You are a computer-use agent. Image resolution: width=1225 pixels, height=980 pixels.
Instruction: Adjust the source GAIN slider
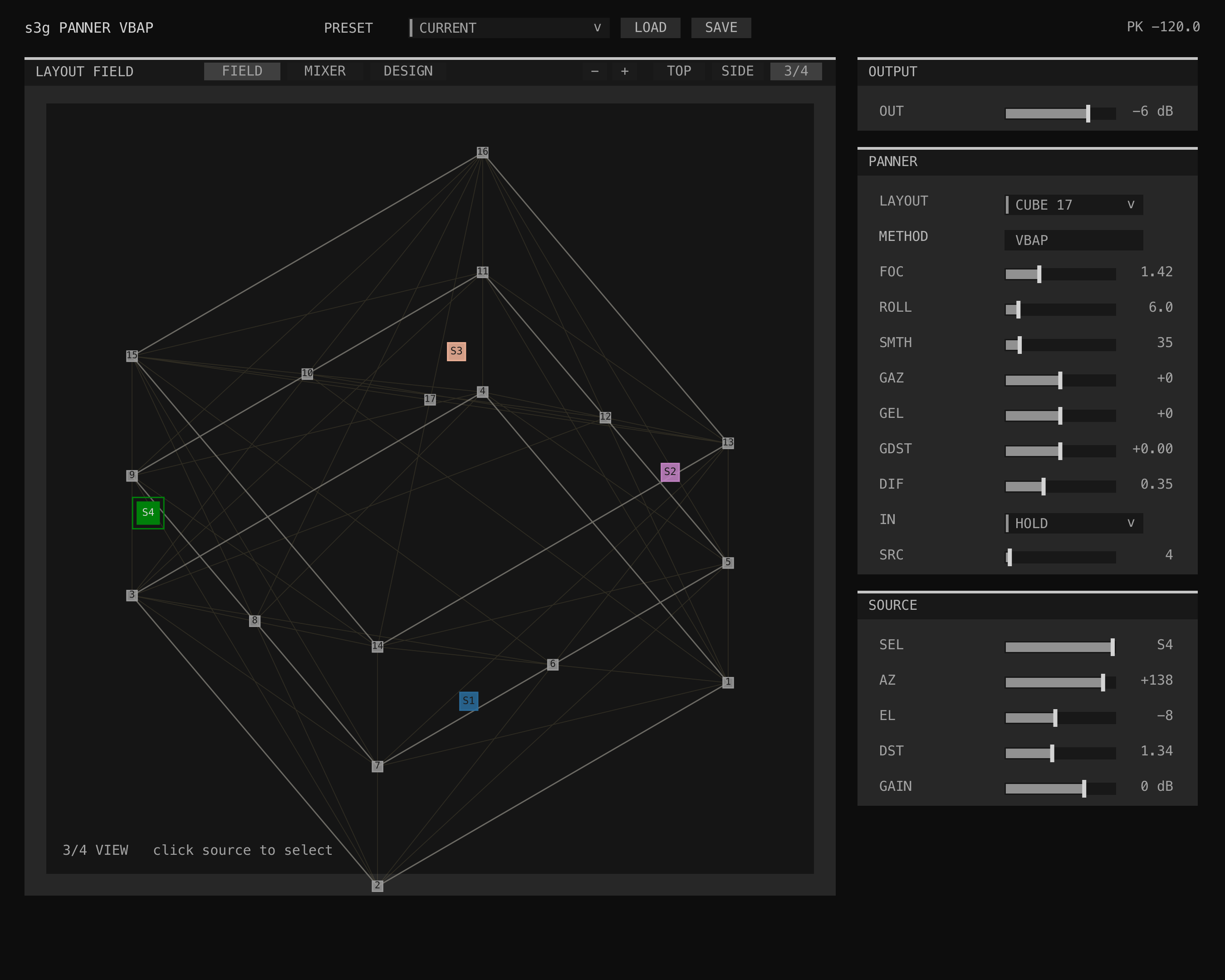[x=1060, y=789]
